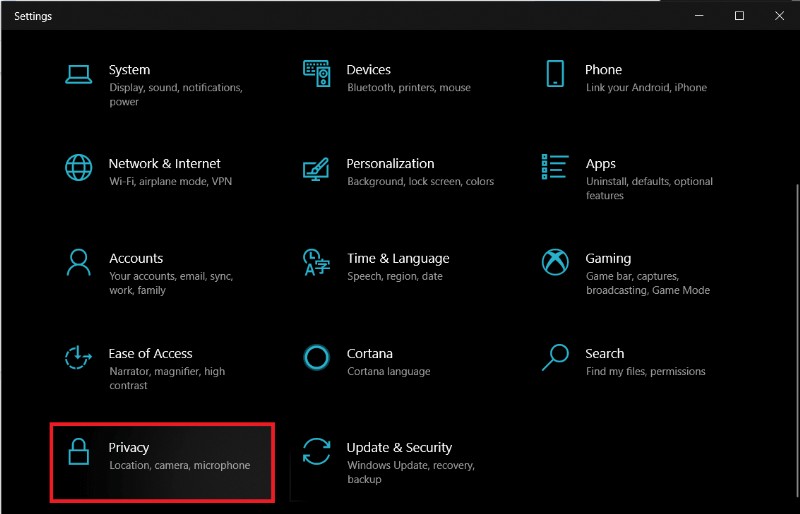Go to Apps title

tap(601, 164)
